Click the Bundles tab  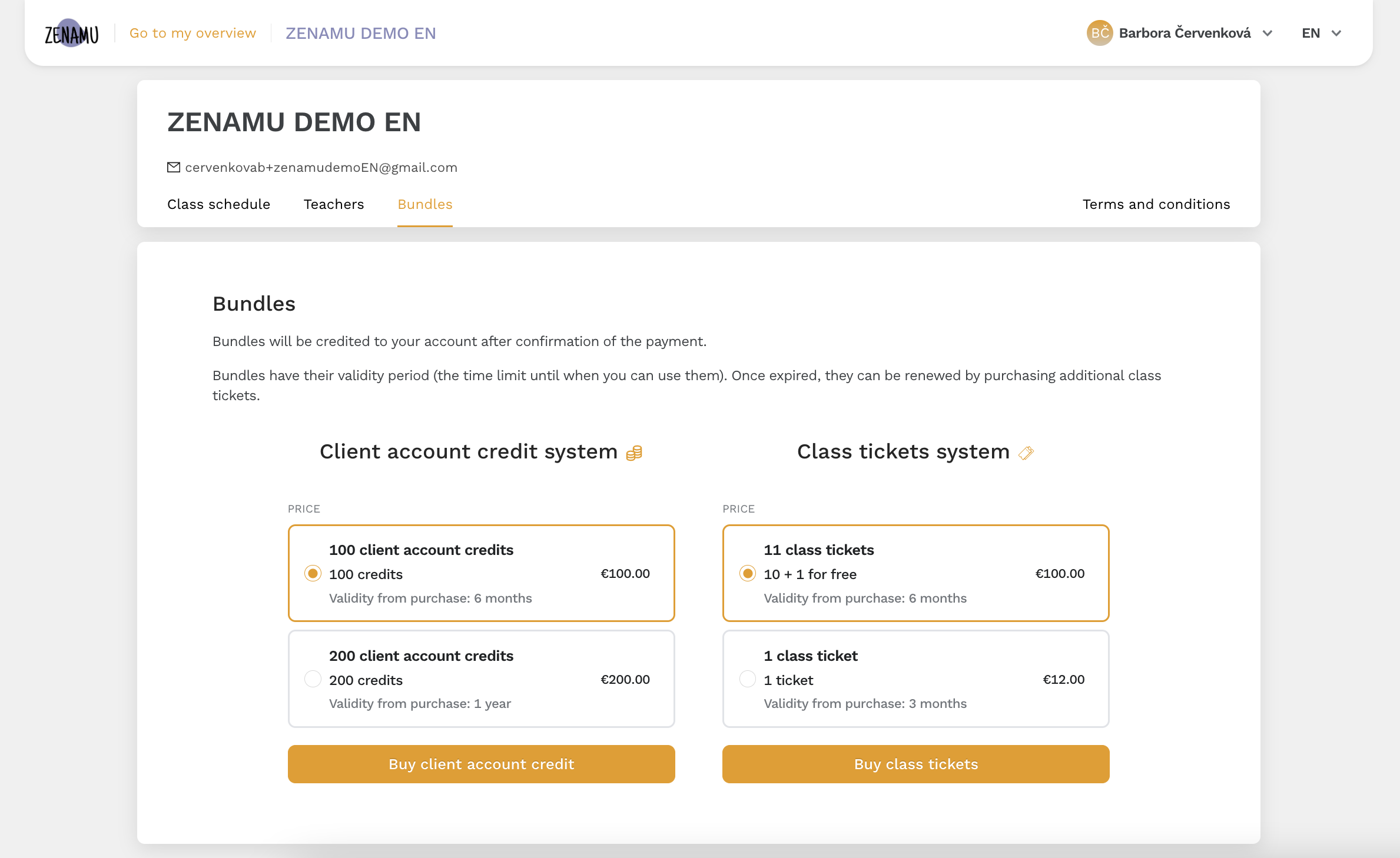[x=425, y=204]
